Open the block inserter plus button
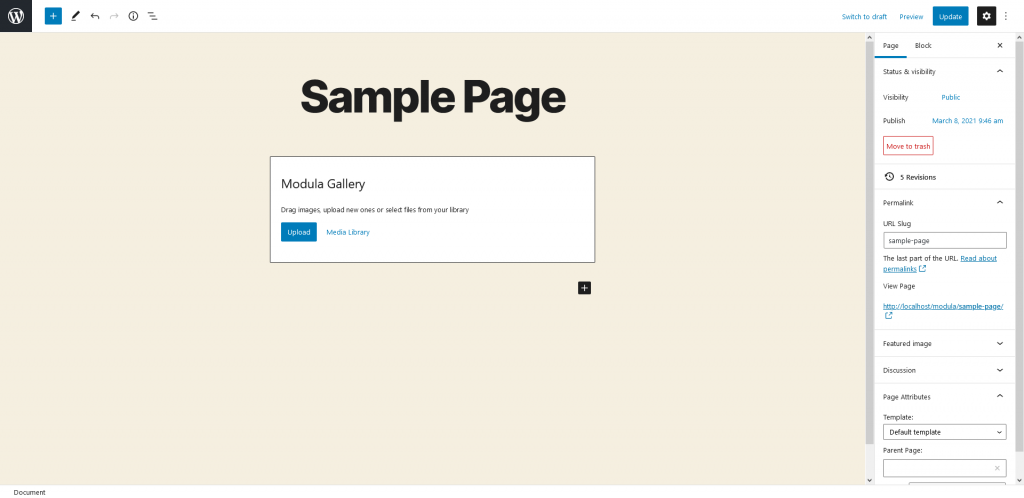The height and width of the screenshot is (498, 1024). point(53,16)
